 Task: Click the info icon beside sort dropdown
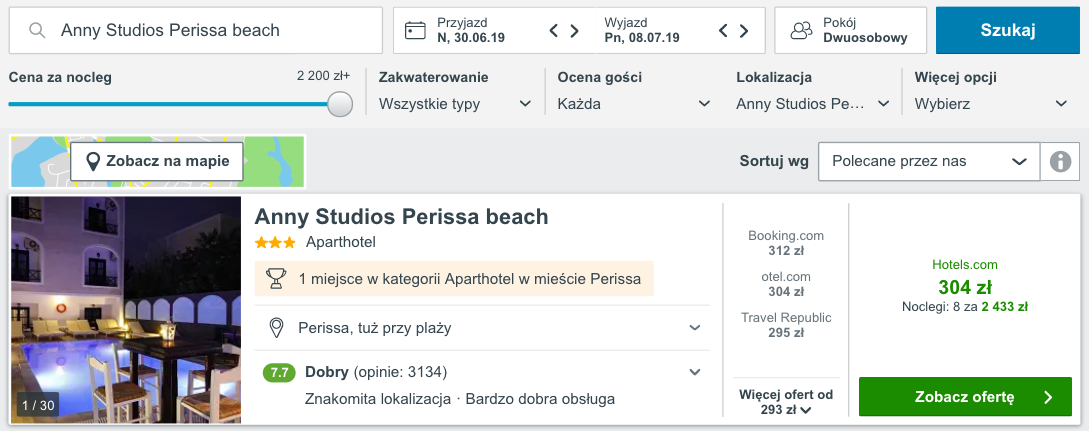1060,162
